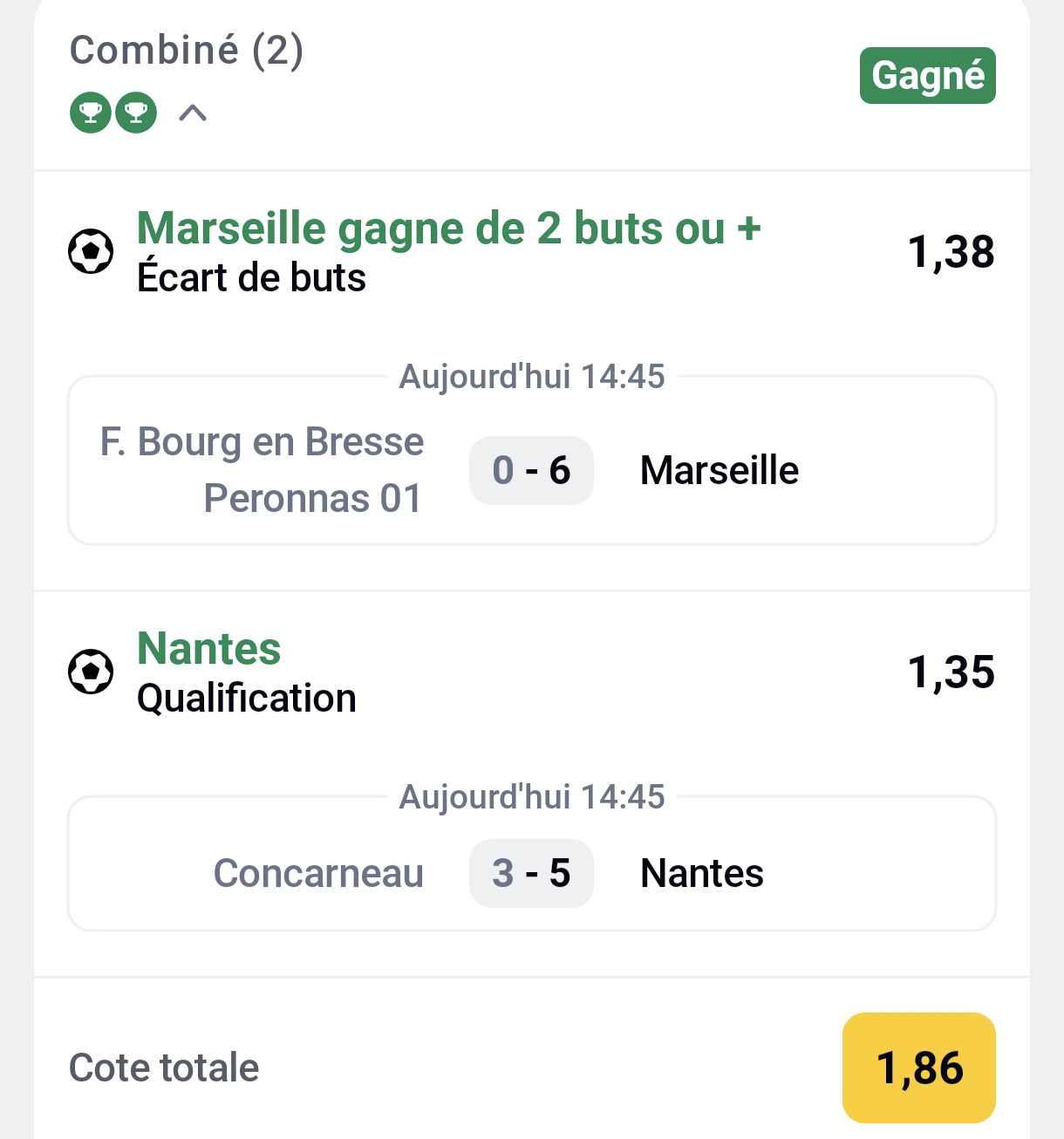Select the Marseille team name in match card

[719, 471]
